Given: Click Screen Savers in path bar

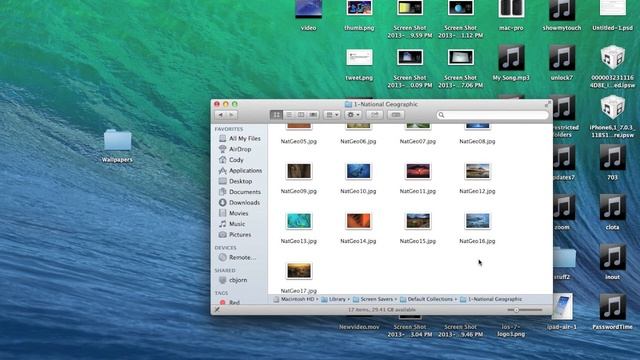Looking at the screenshot, I should click(x=372, y=299).
